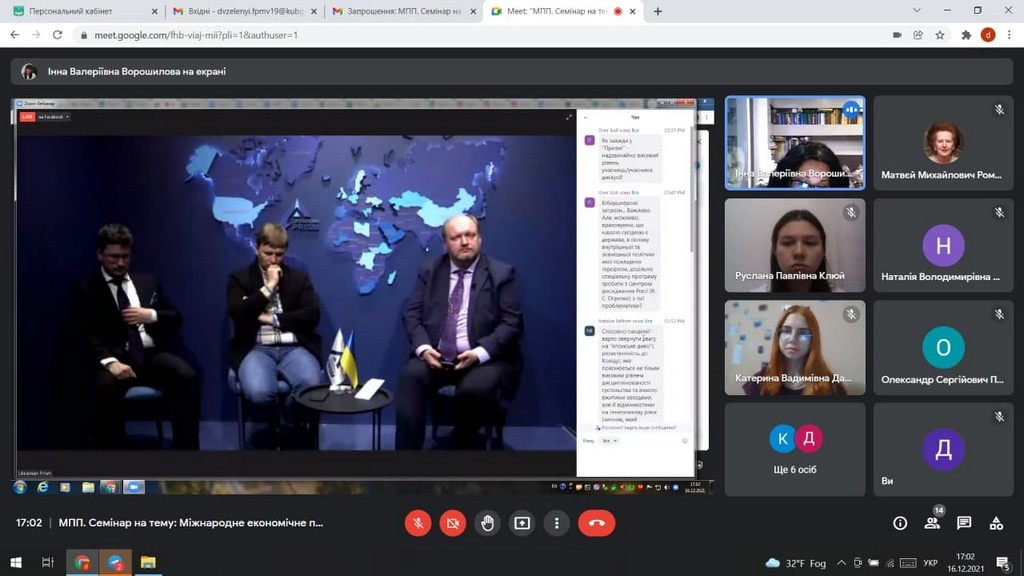The height and width of the screenshot is (576, 1024).
Task: Open the meeting details info panel
Action: pos(900,523)
